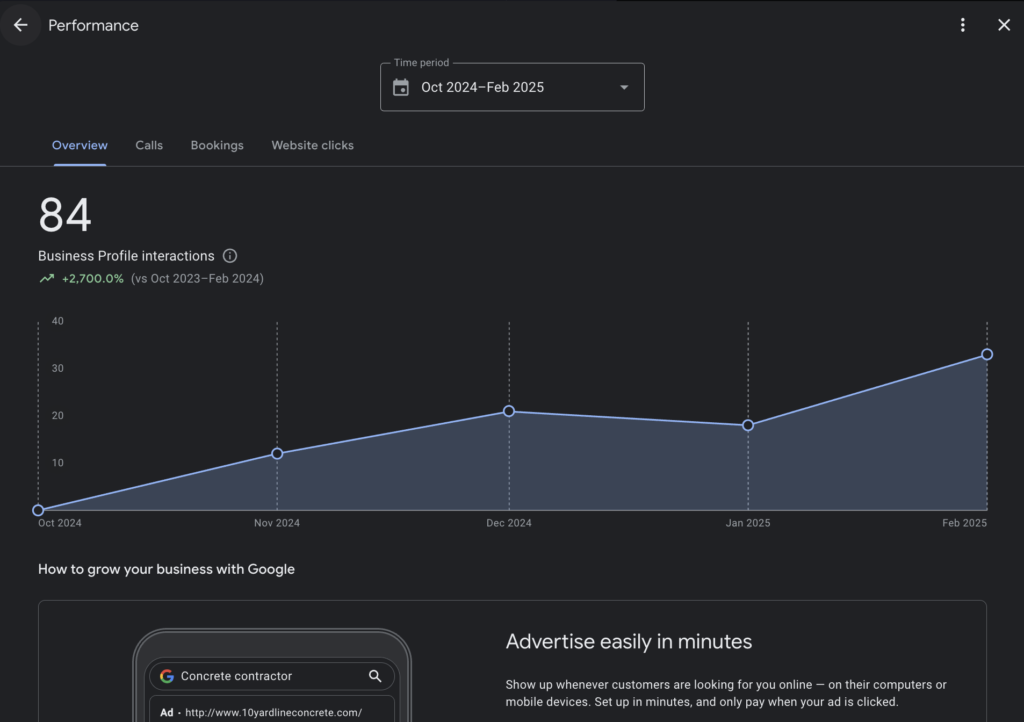Click the green upward trend arrow icon

pyautogui.click(x=46, y=279)
